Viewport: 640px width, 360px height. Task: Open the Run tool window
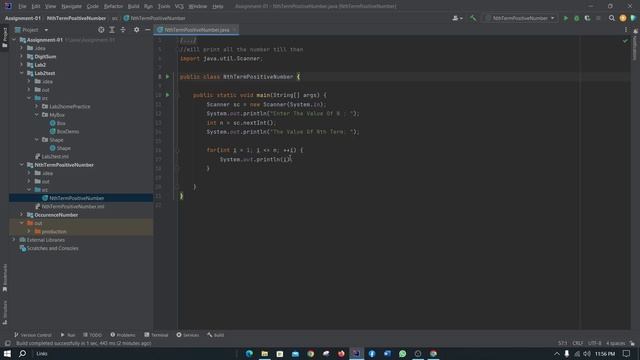(68, 335)
